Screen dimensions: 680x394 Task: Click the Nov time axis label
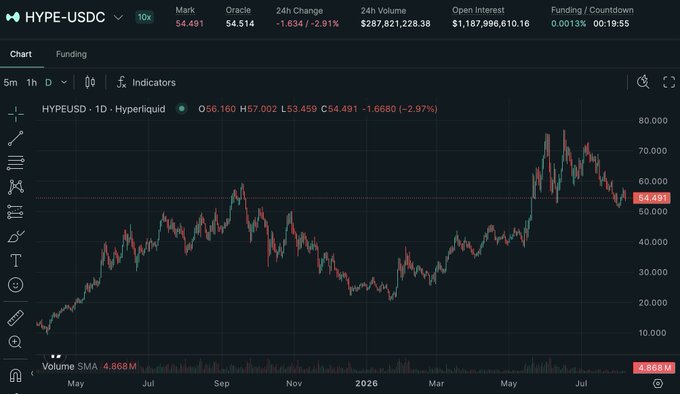pos(294,383)
